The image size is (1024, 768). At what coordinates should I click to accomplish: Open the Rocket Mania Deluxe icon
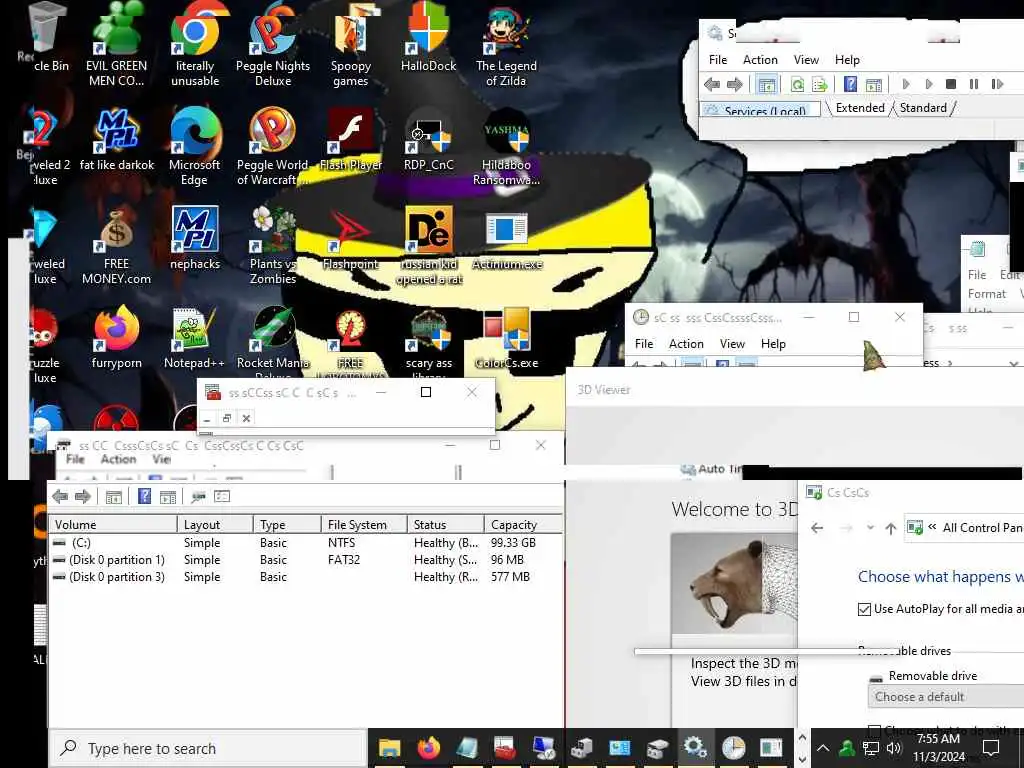click(273, 342)
